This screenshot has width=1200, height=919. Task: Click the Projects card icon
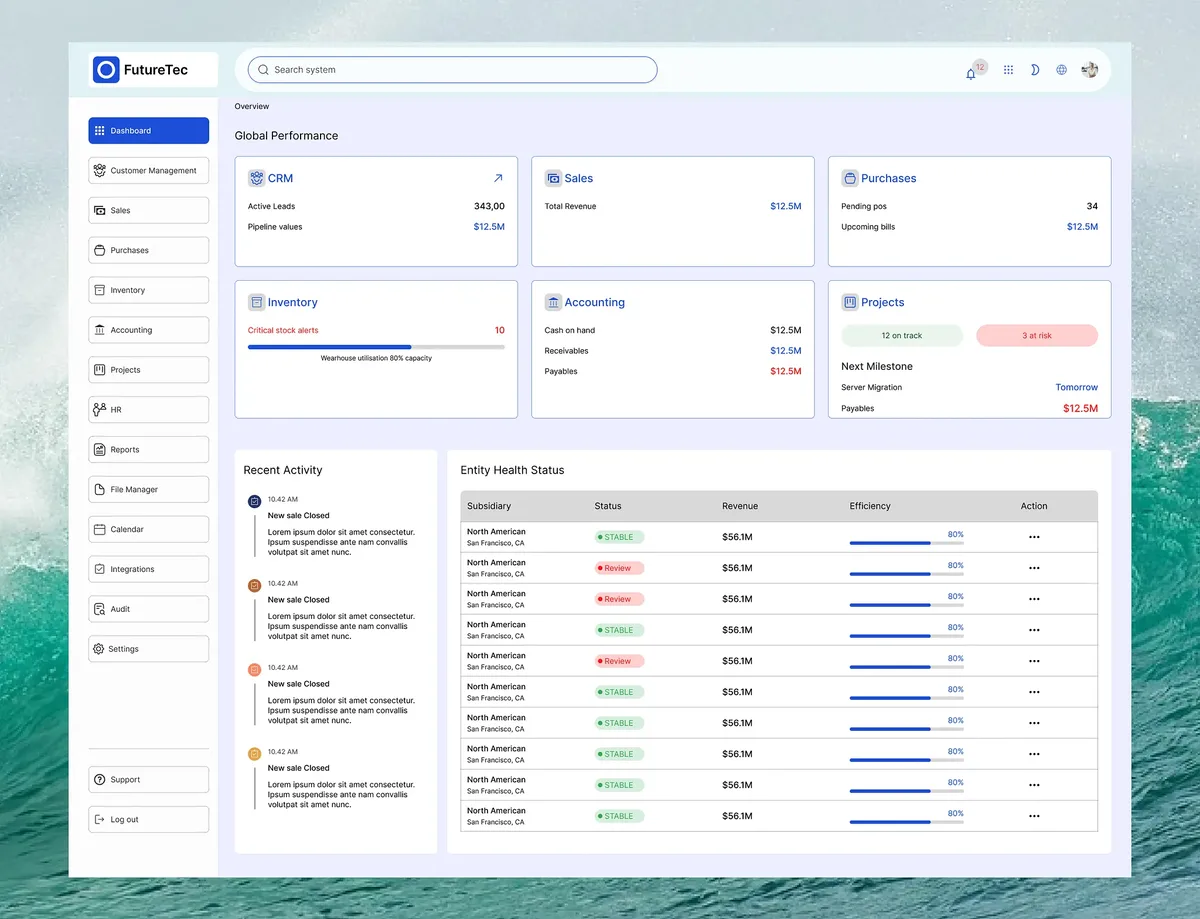[850, 302]
